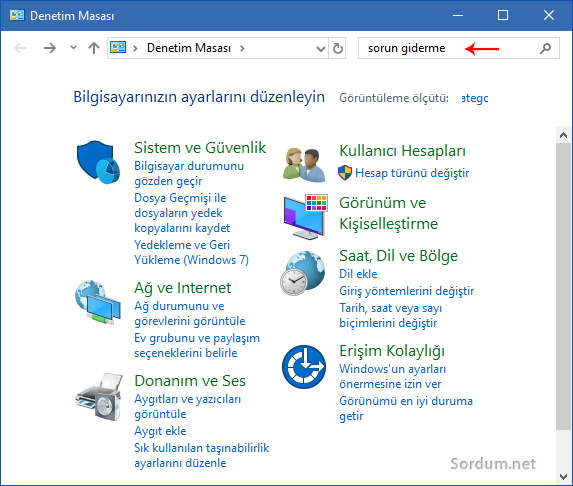Screen dimensions: 573x486
Task: Open Dosya Geçmişi ile dosyaların yedek link
Action: pos(182,213)
